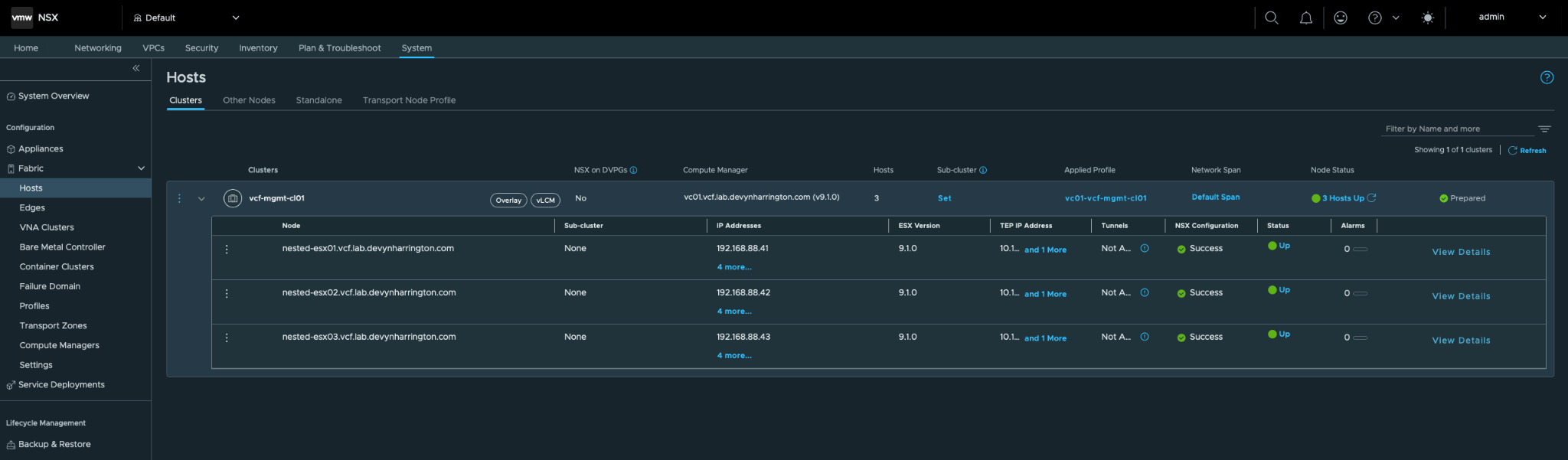Open the VPCs tab
Image resolution: width=1568 pixels, height=460 pixels.
click(x=153, y=48)
